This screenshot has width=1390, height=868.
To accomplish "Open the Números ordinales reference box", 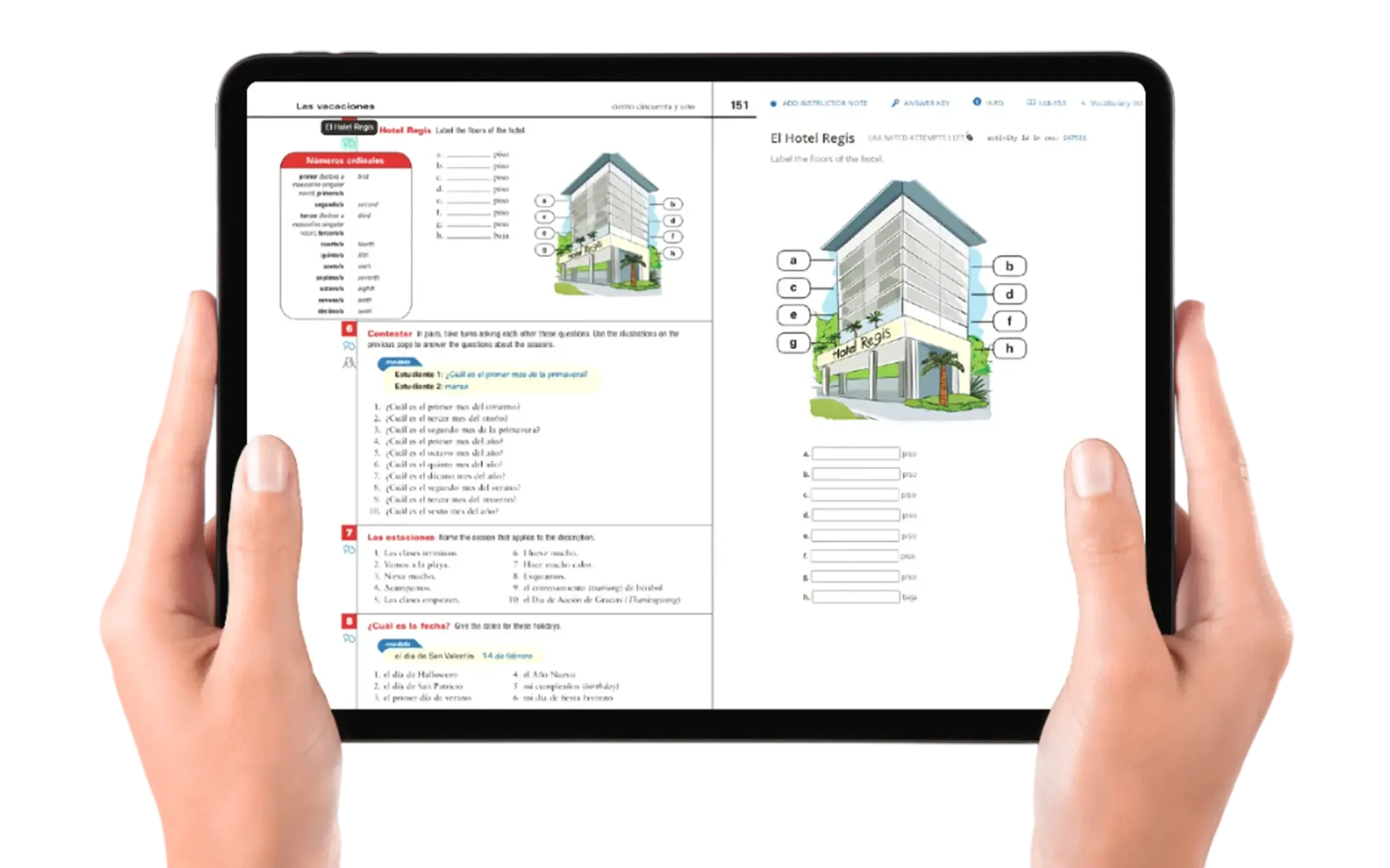I will click(345, 162).
